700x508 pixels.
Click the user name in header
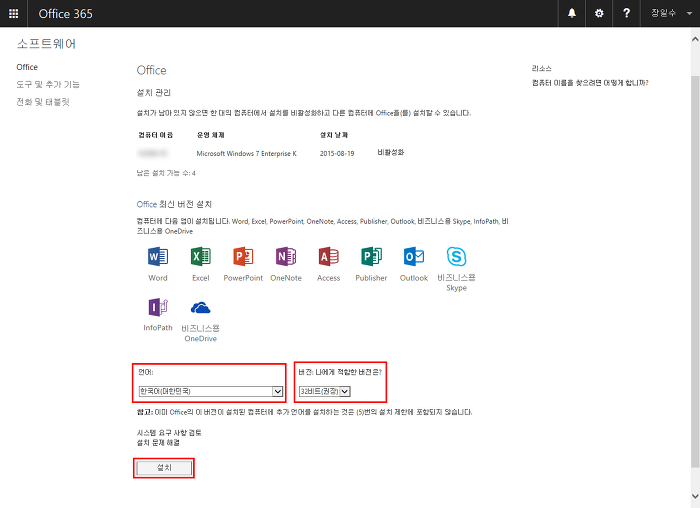pyautogui.click(x=663, y=13)
